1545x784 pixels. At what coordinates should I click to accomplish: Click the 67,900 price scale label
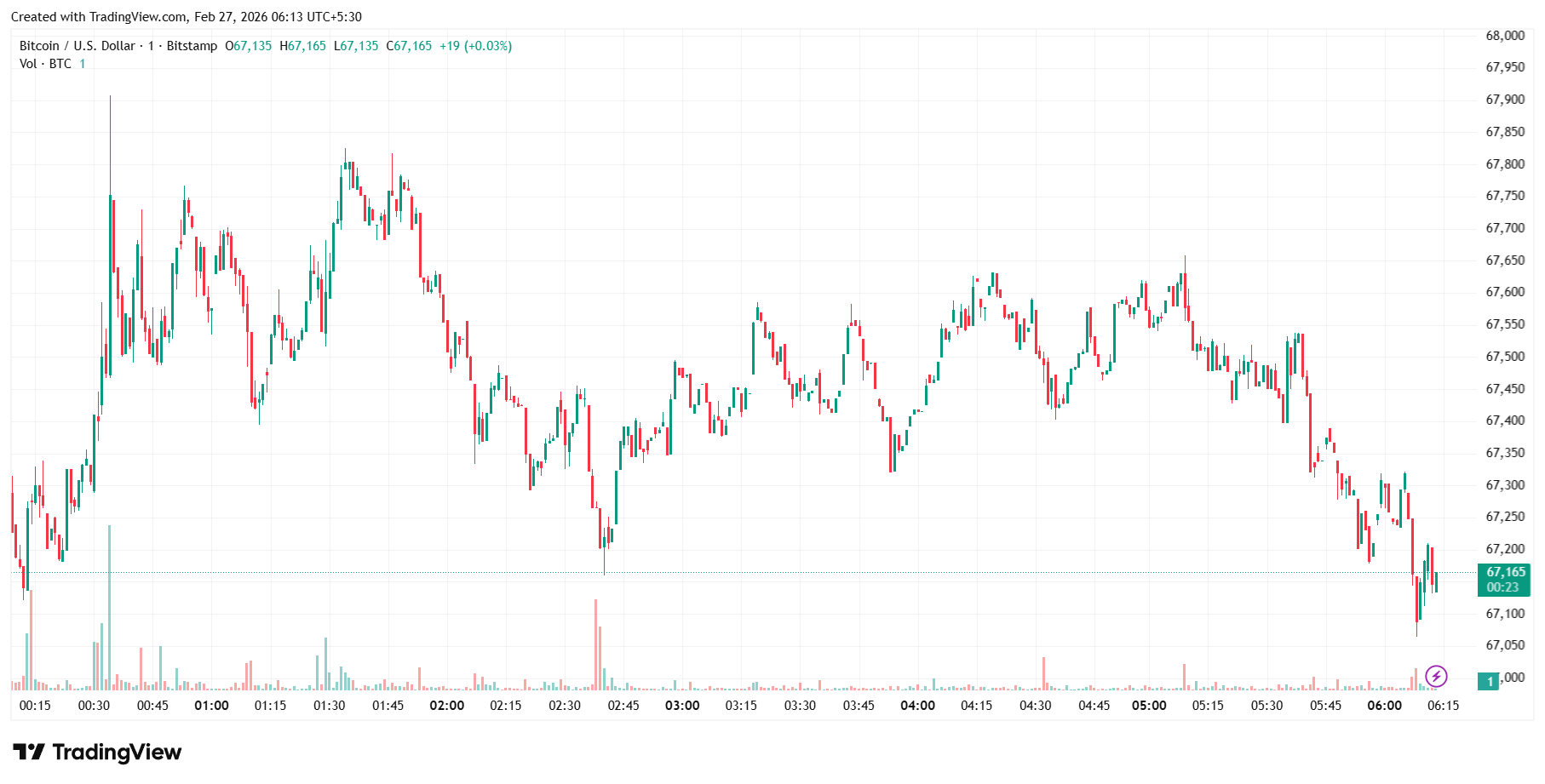pos(1505,100)
